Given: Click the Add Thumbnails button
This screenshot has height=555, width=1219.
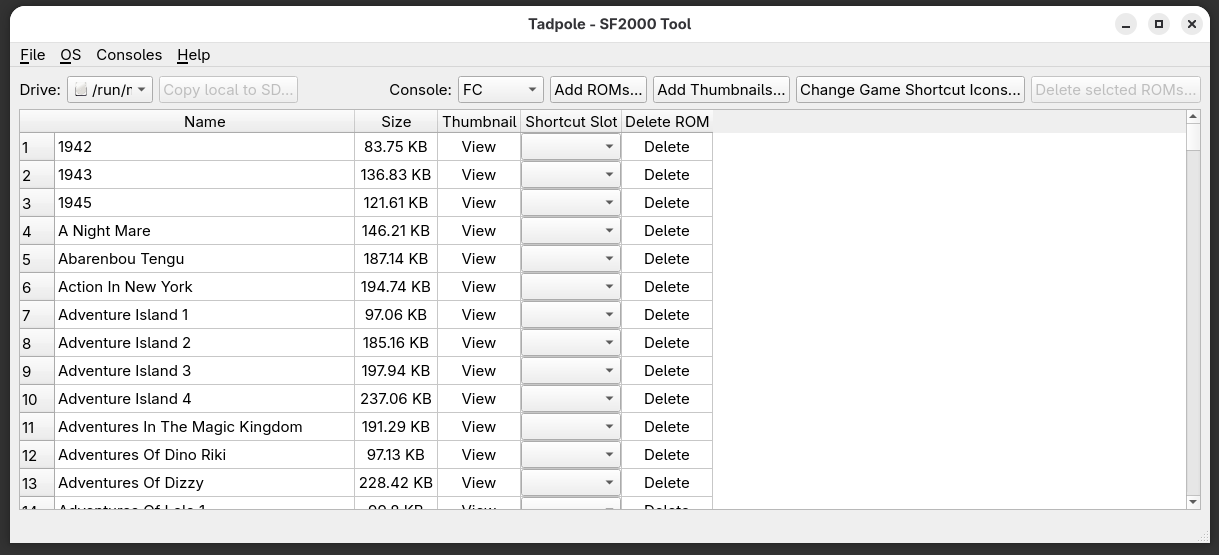Looking at the screenshot, I should point(721,90).
